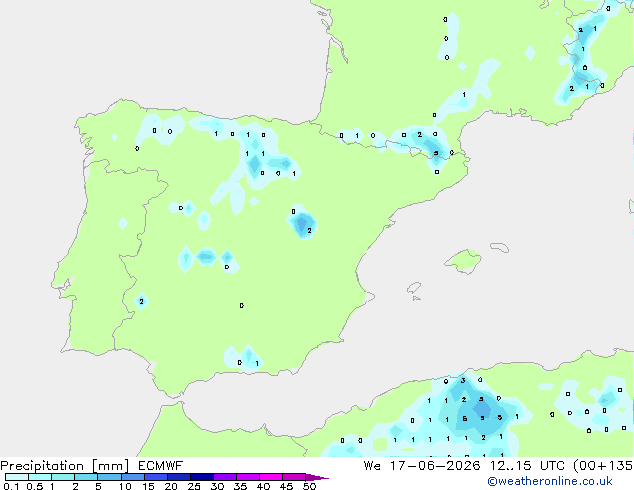Click the isolated '2' value on the Portugal-Spain border

tap(141, 301)
